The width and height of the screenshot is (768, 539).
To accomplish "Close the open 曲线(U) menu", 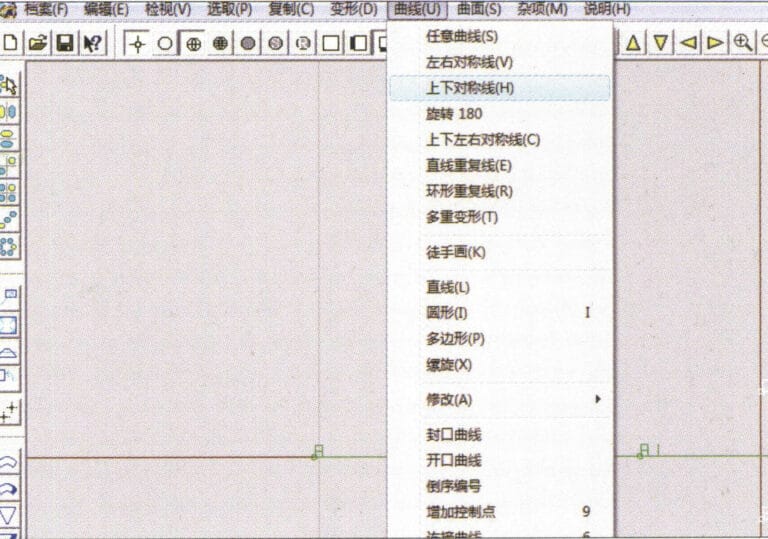I will pyautogui.click(x=417, y=9).
